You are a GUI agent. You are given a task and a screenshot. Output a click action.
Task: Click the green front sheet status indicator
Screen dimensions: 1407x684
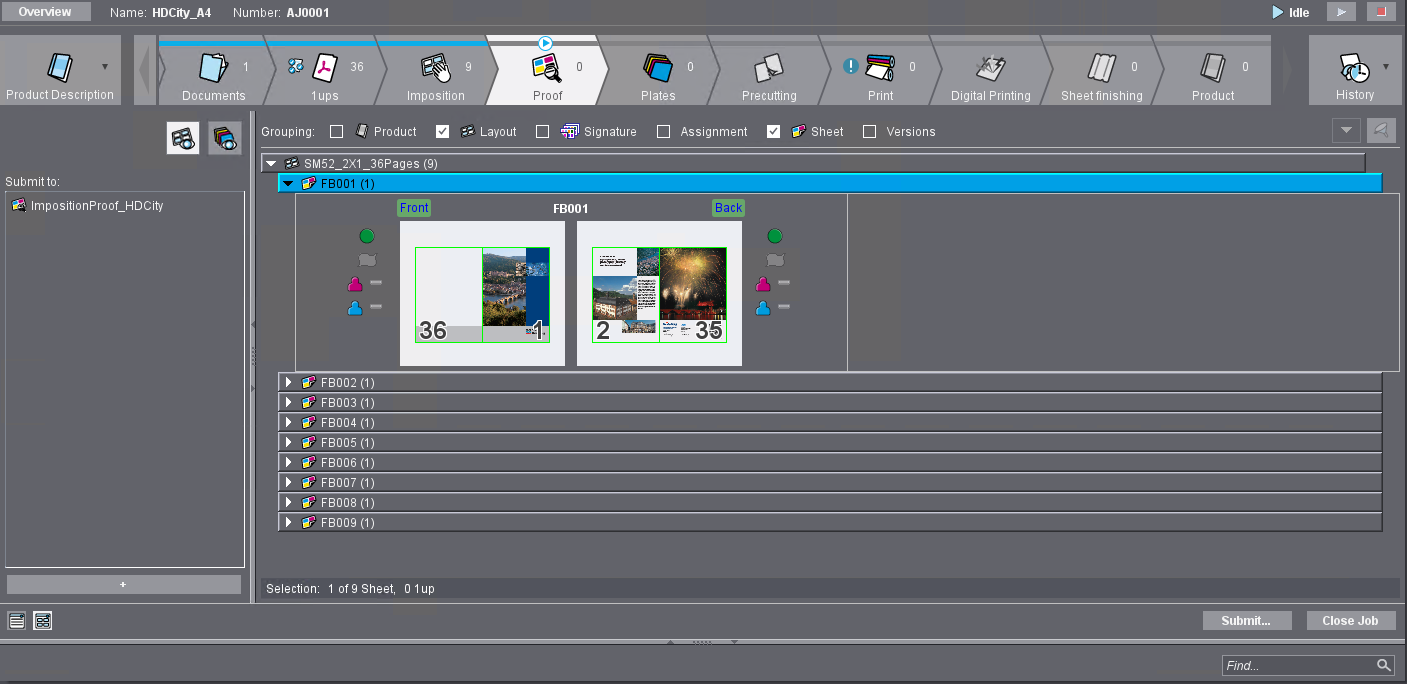[367, 236]
